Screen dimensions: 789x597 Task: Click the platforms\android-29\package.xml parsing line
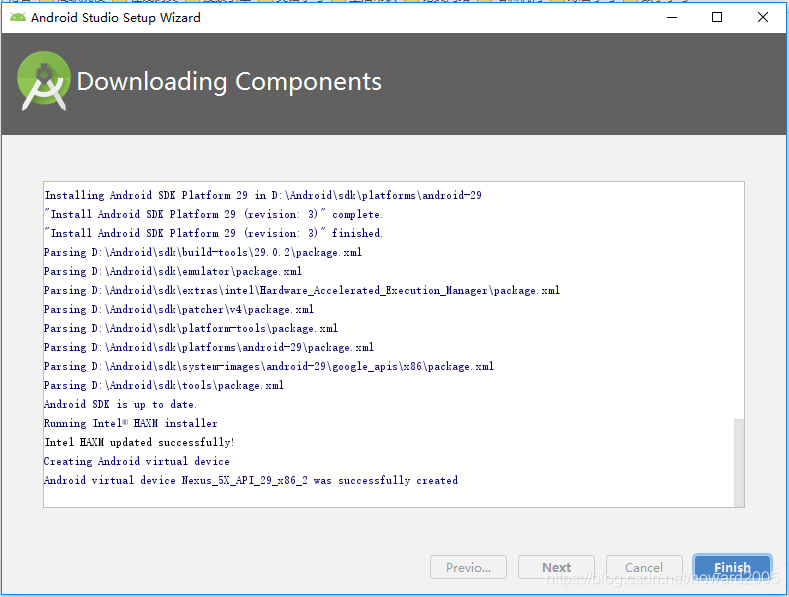click(209, 347)
